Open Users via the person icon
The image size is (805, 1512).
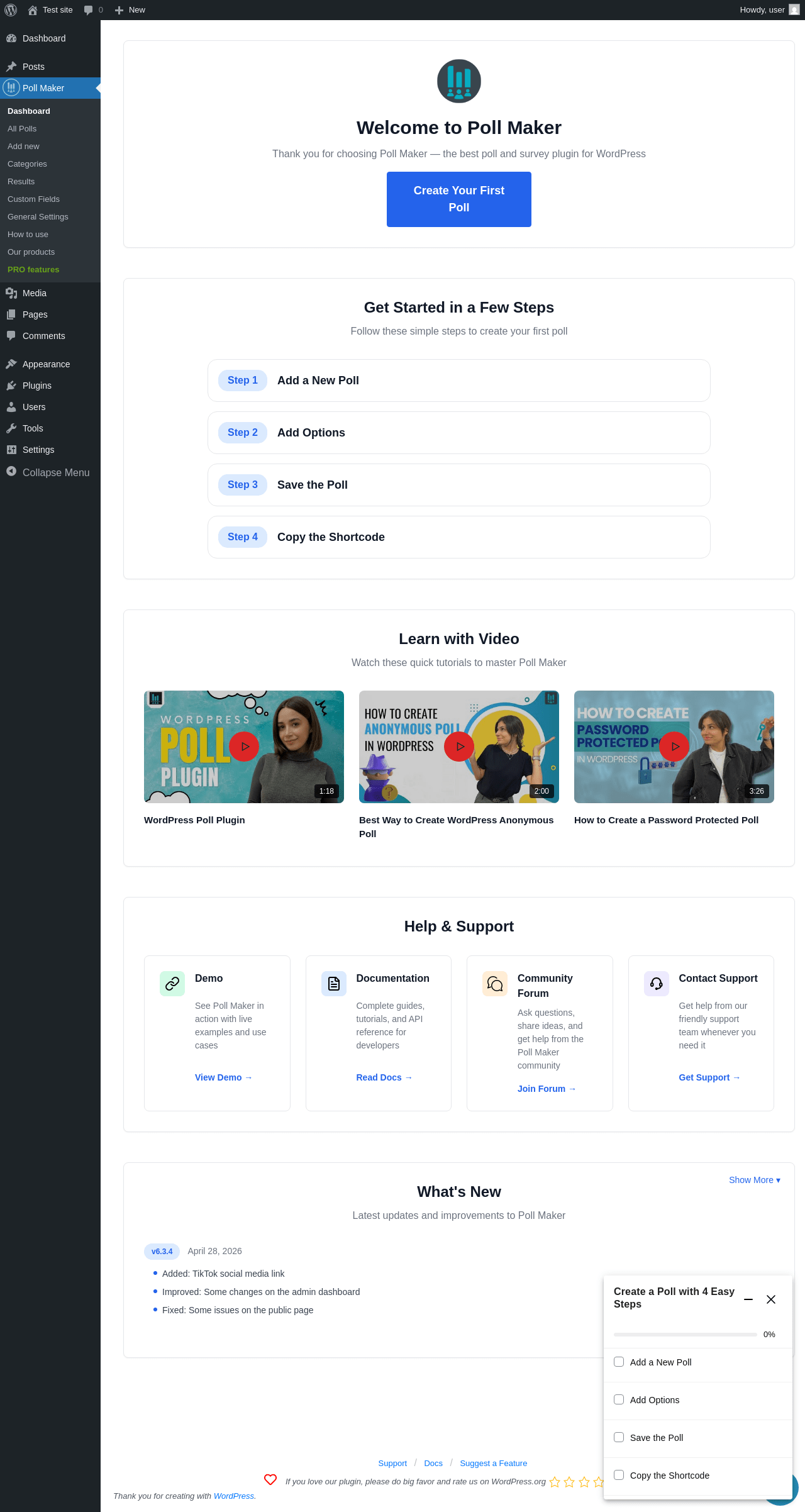11,407
